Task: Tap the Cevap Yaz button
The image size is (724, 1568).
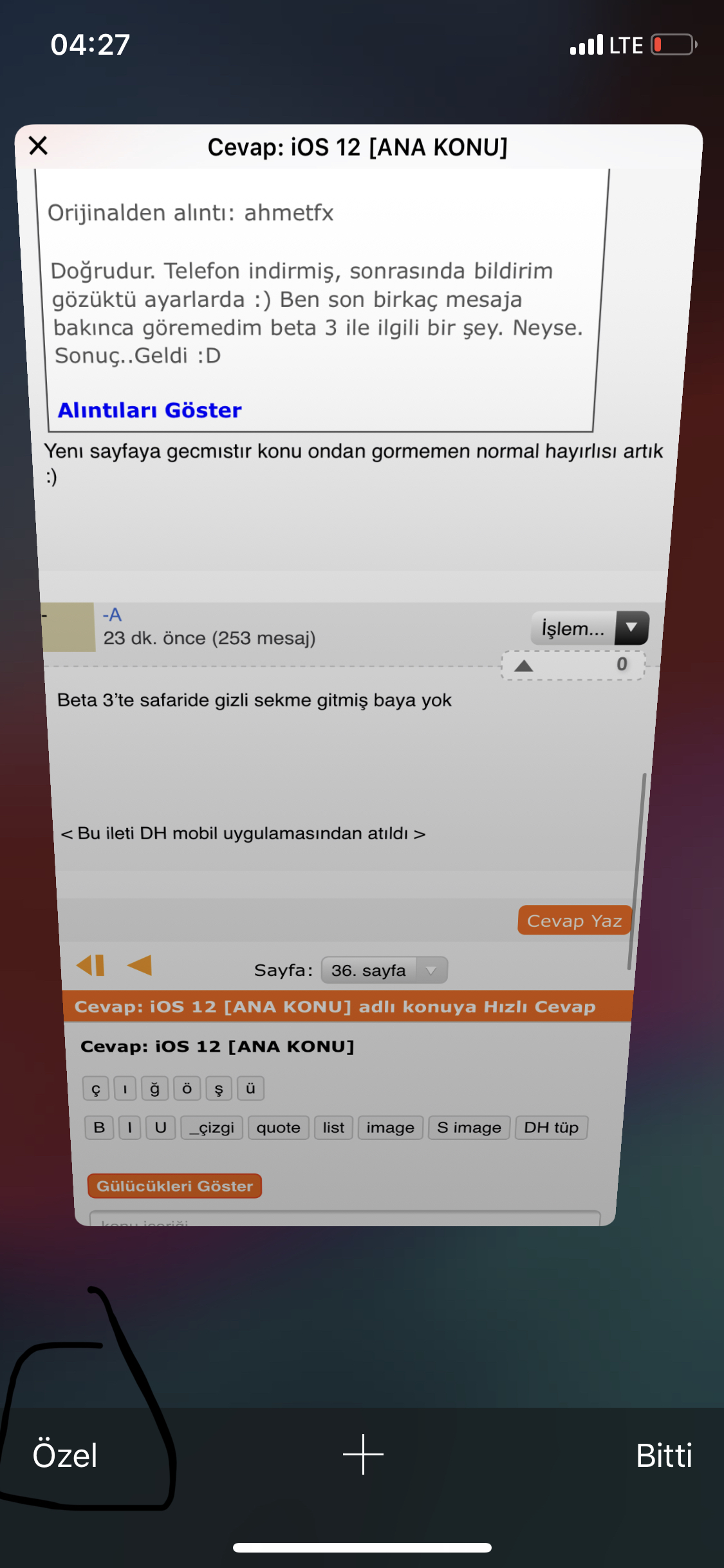Action: [x=574, y=920]
